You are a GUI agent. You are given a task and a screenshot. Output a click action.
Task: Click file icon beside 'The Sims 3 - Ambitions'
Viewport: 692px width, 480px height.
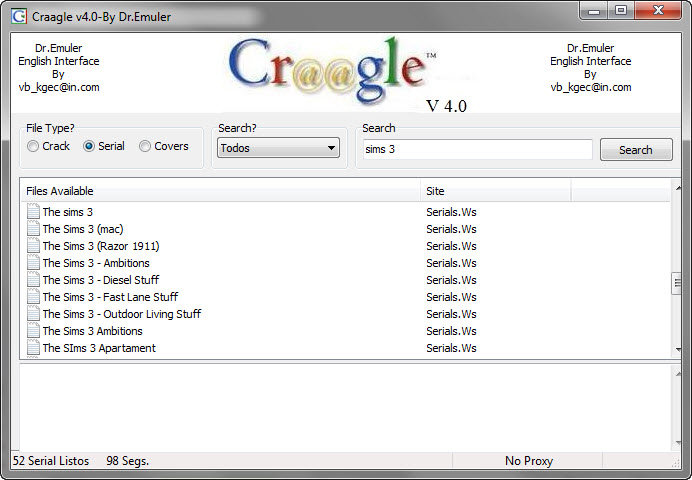tap(33, 263)
